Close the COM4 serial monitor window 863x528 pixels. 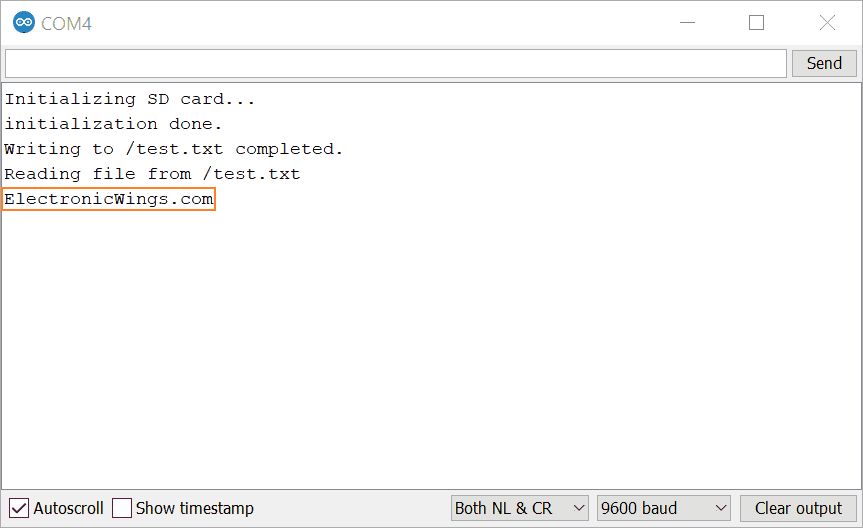827,23
